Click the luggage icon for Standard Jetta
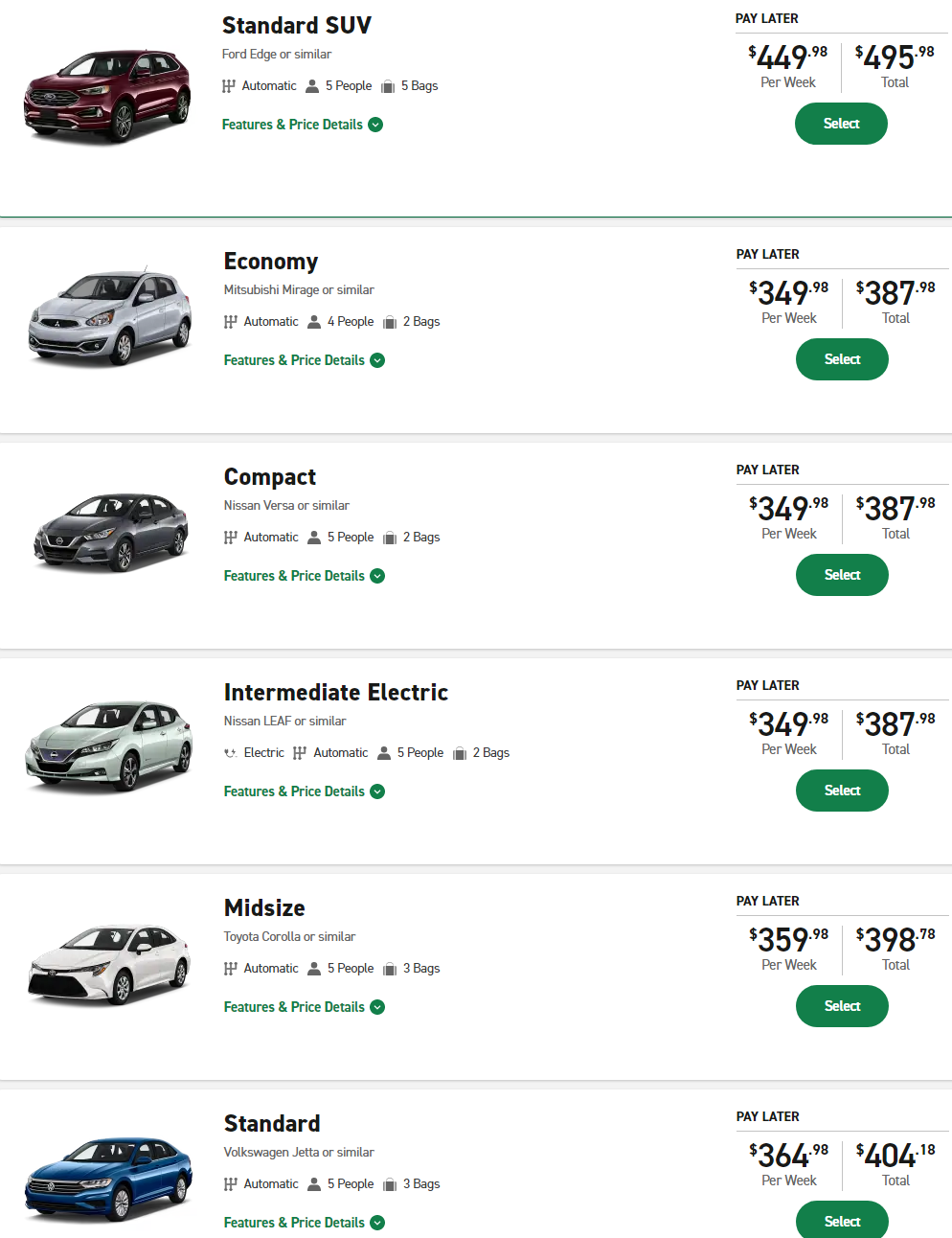This screenshot has height=1238, width=952. pyautogui.click(x=390, y=1184)
